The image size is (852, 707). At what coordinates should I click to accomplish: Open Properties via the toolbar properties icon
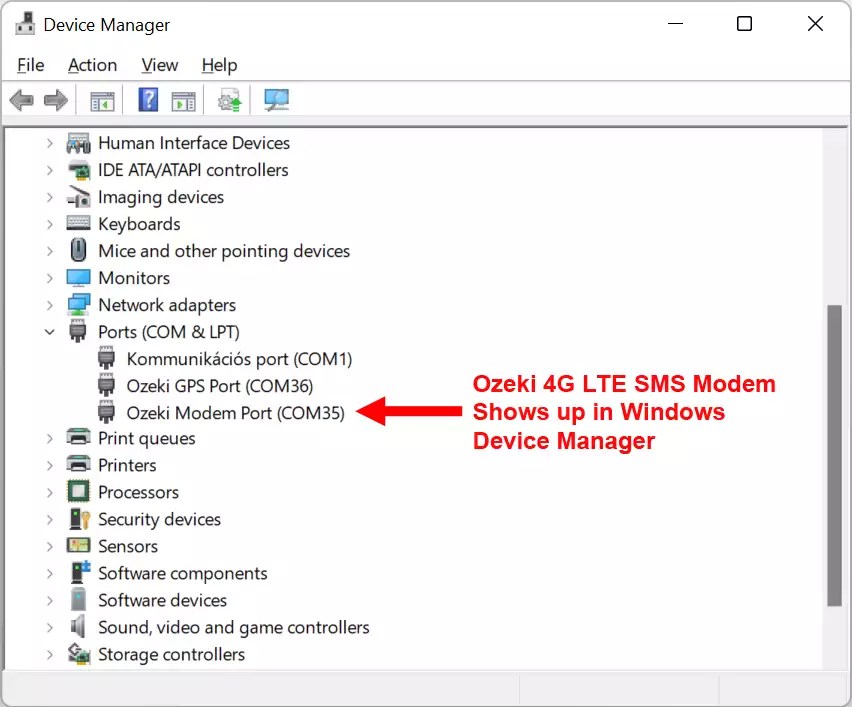tap(182, 99)
